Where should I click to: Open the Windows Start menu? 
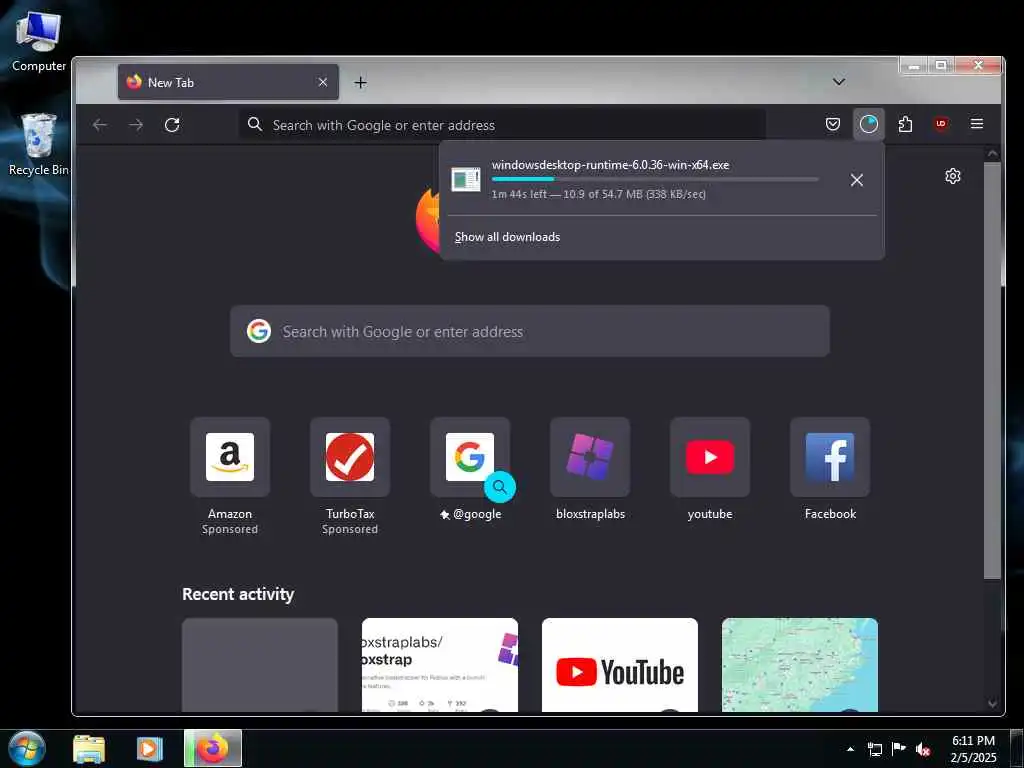tap(27, 749)
